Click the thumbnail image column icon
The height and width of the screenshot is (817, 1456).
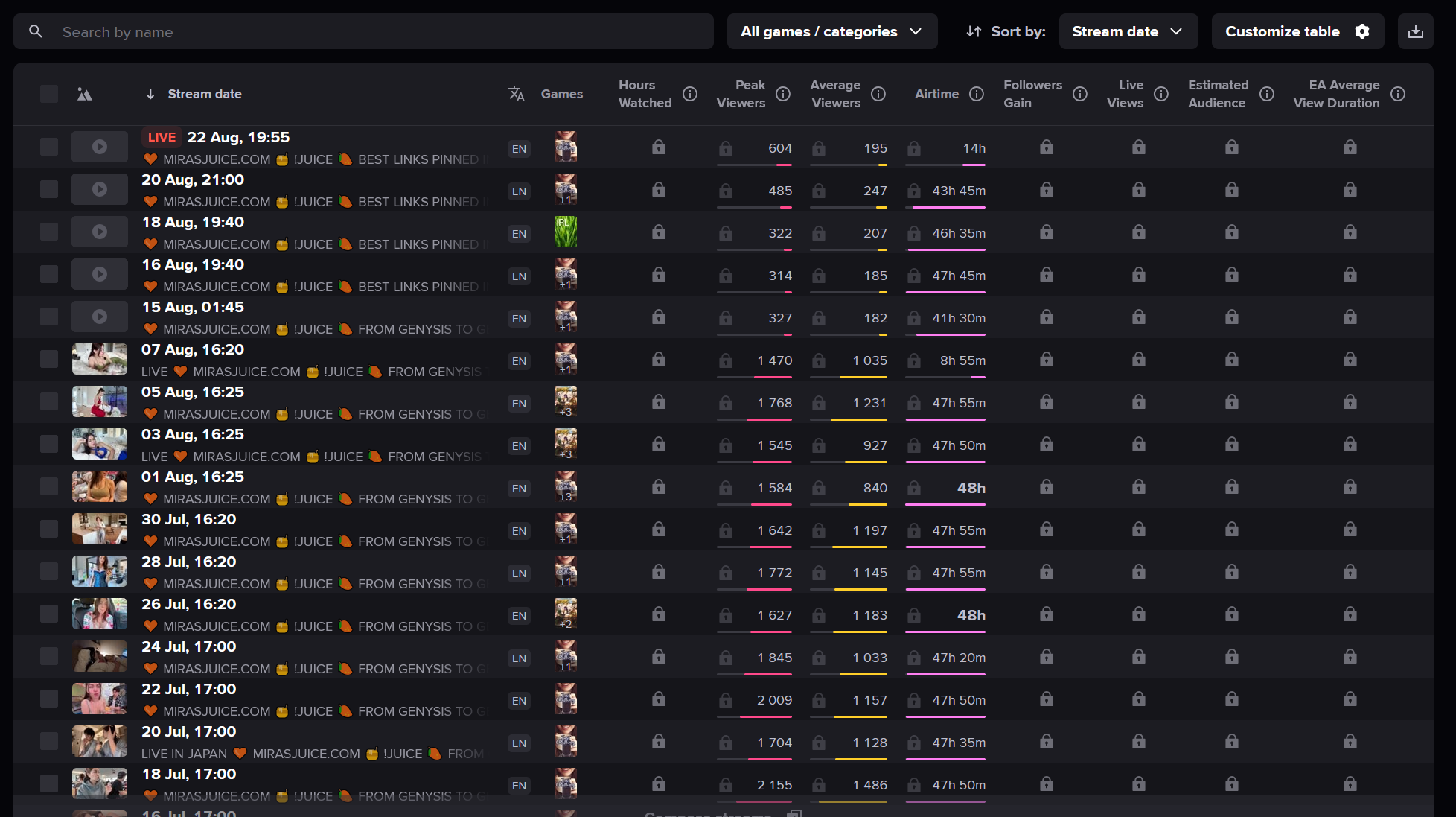point(85,95)
